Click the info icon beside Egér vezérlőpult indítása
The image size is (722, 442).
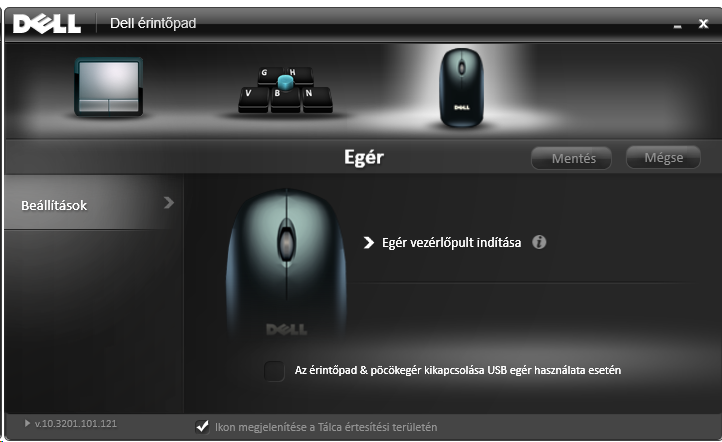(x=539, y=242)
